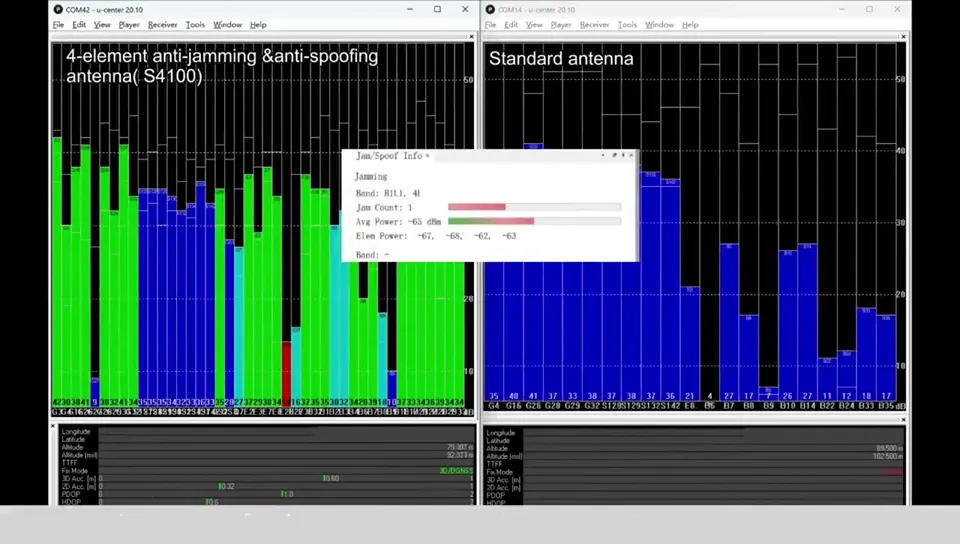Float the Jam/Spoof Info panel

point(614,155)
